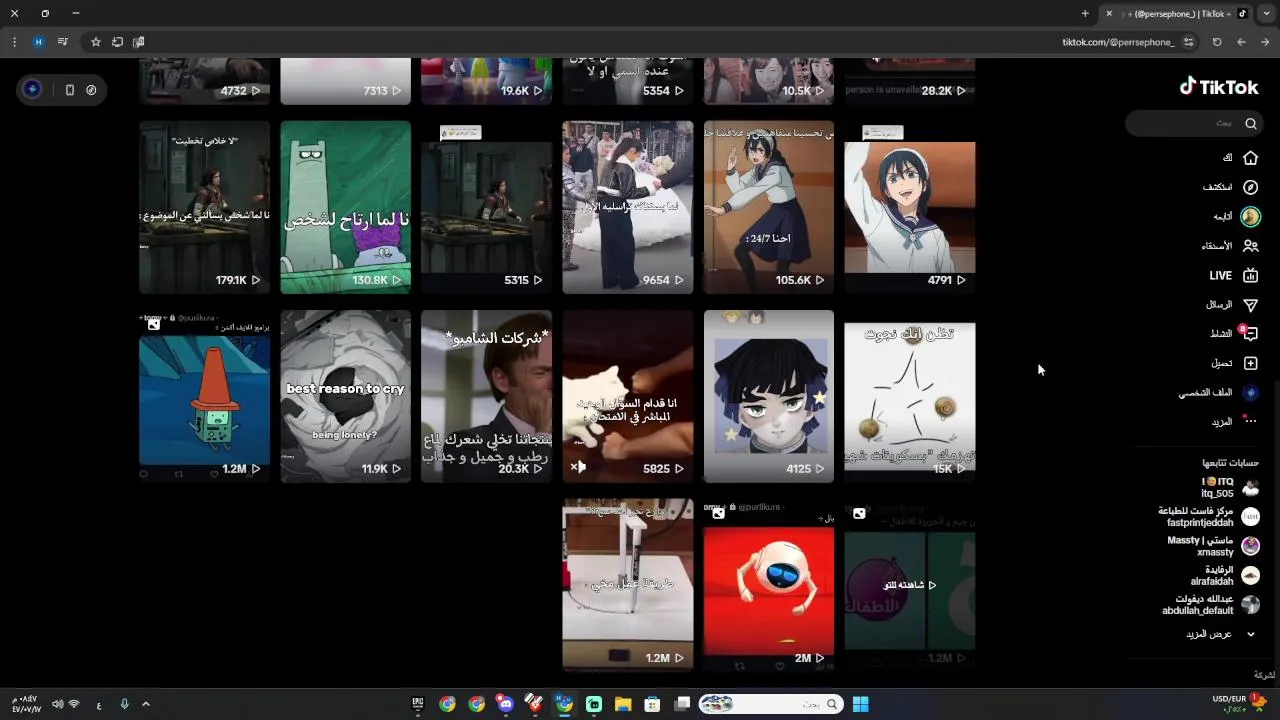Click the browser back arrow
Image resolution: width=1280 pixels, height=720 pixels.
(1241, 42)
